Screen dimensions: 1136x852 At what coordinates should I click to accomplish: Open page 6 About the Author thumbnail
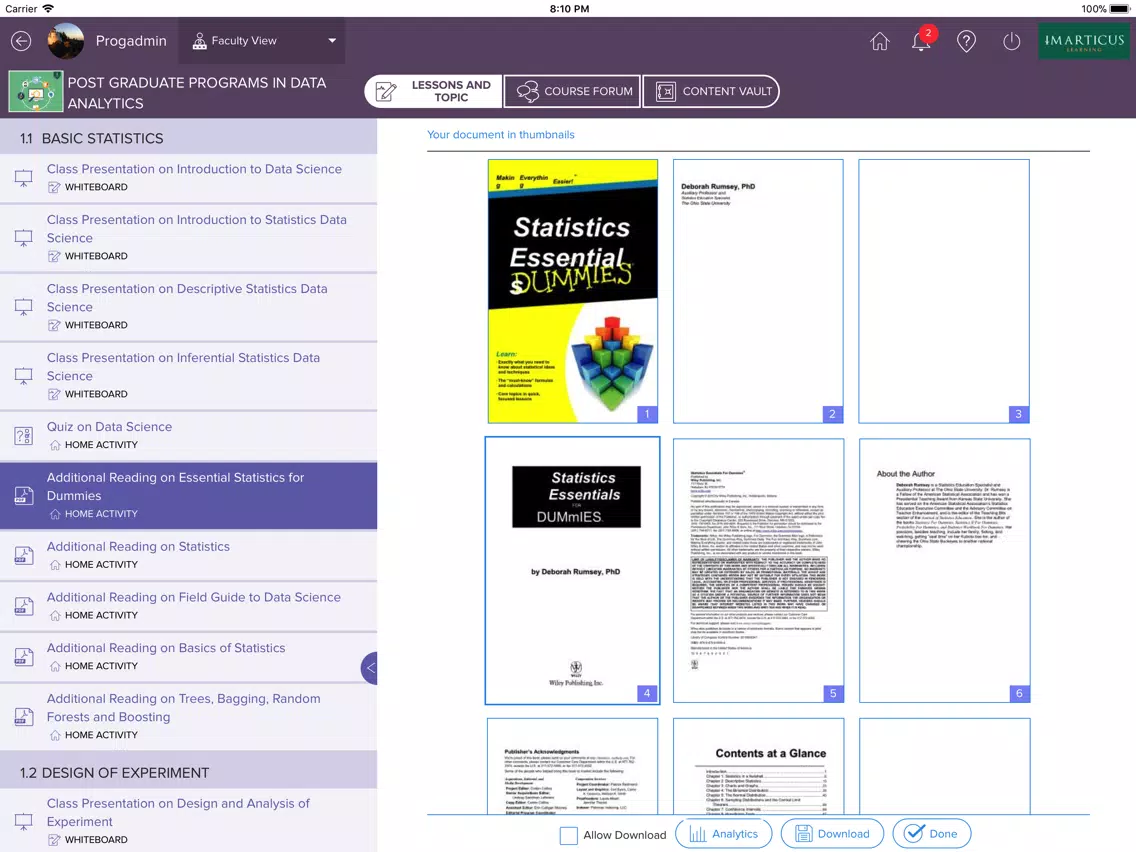[x=944, y=570]
